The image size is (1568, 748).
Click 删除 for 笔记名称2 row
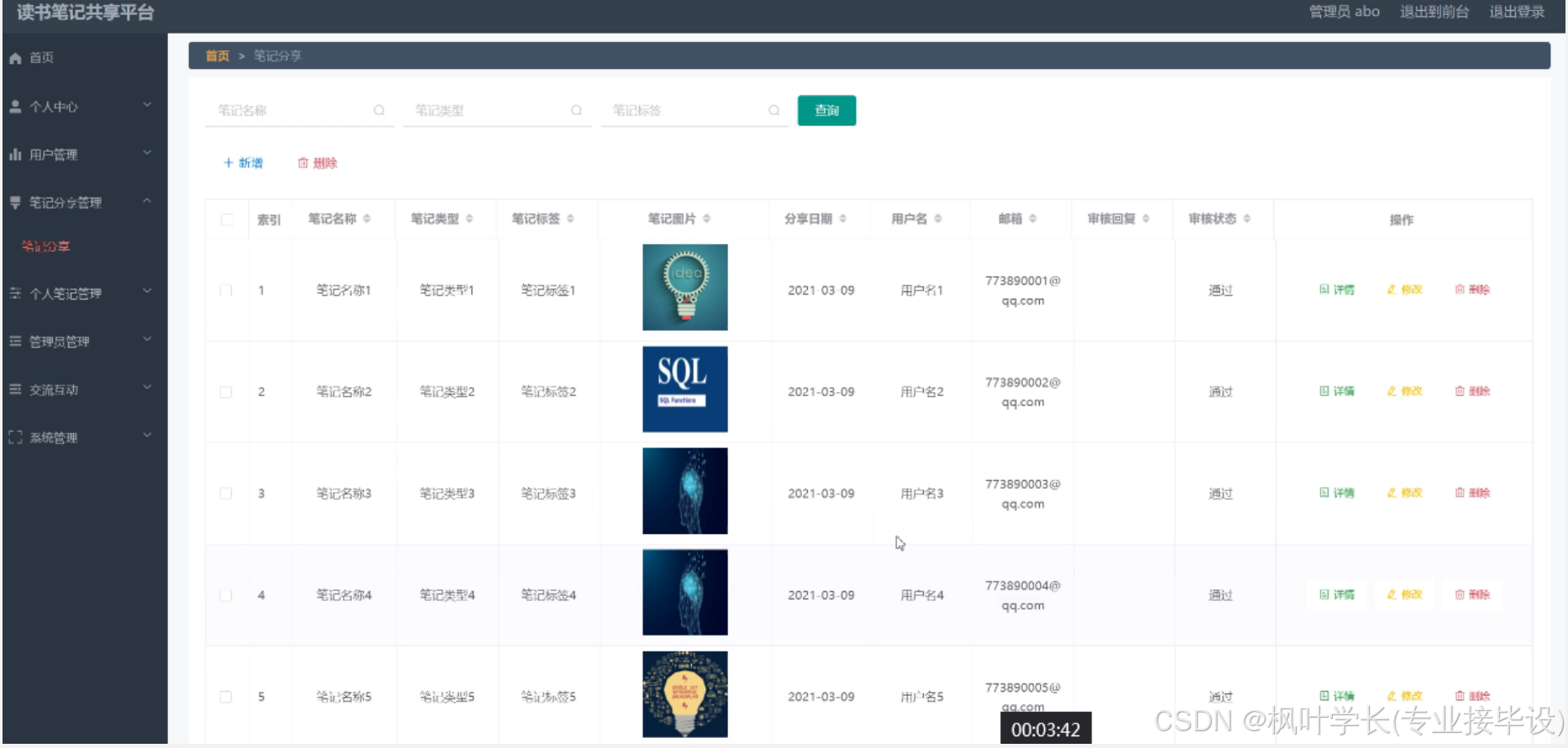1472,391
